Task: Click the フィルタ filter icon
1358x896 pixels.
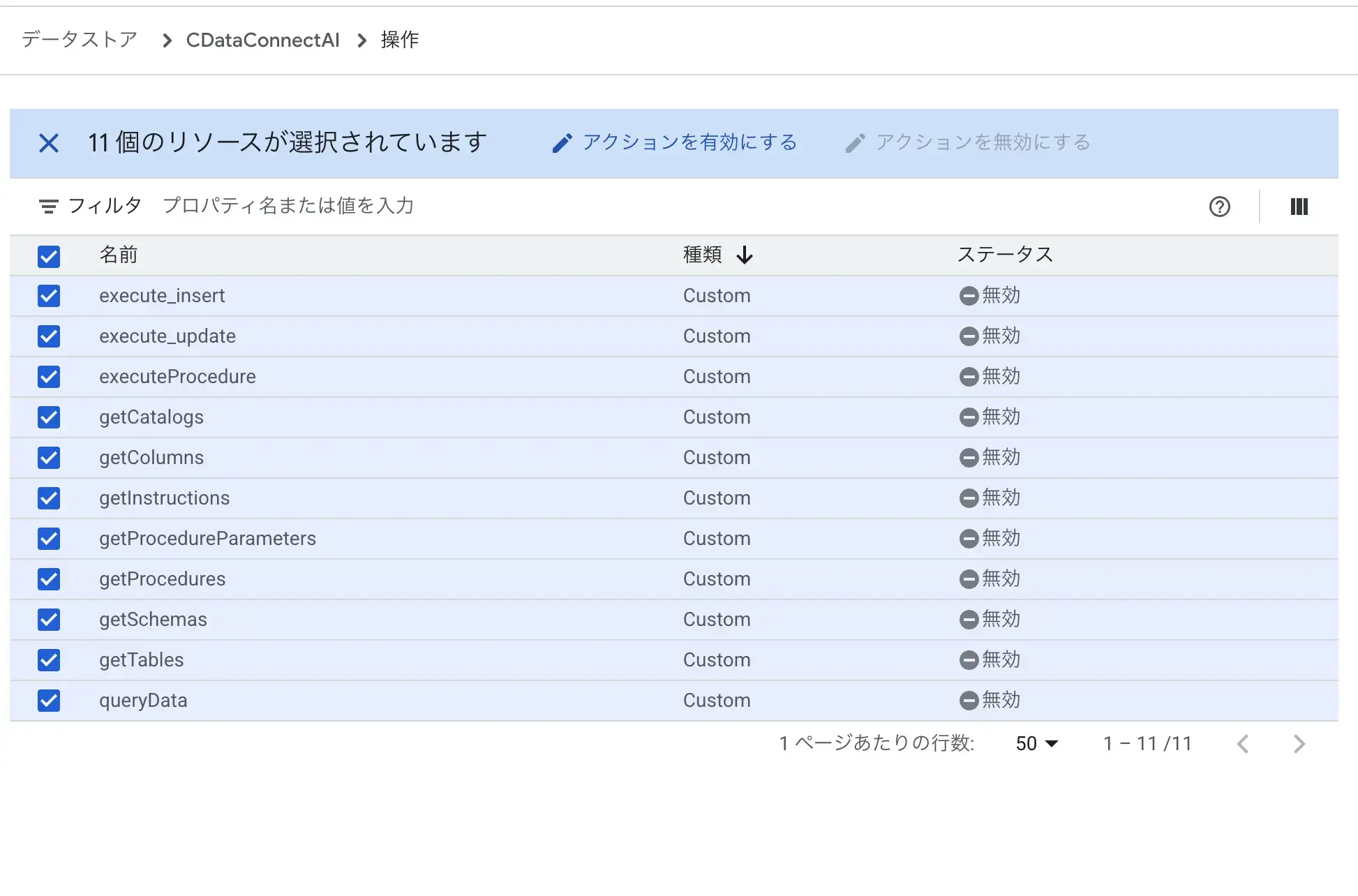Action: [x=48, y=207]
